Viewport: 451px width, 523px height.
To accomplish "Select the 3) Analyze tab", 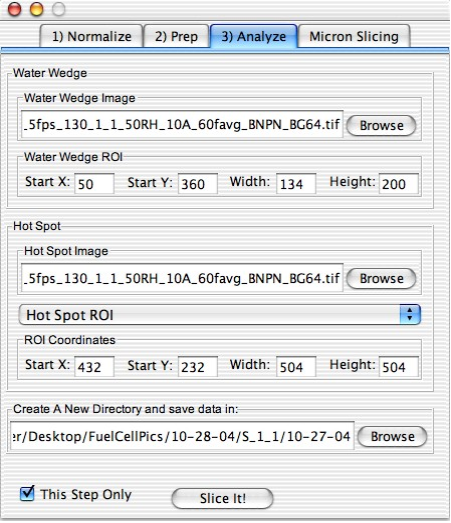I will click(254, 36).
